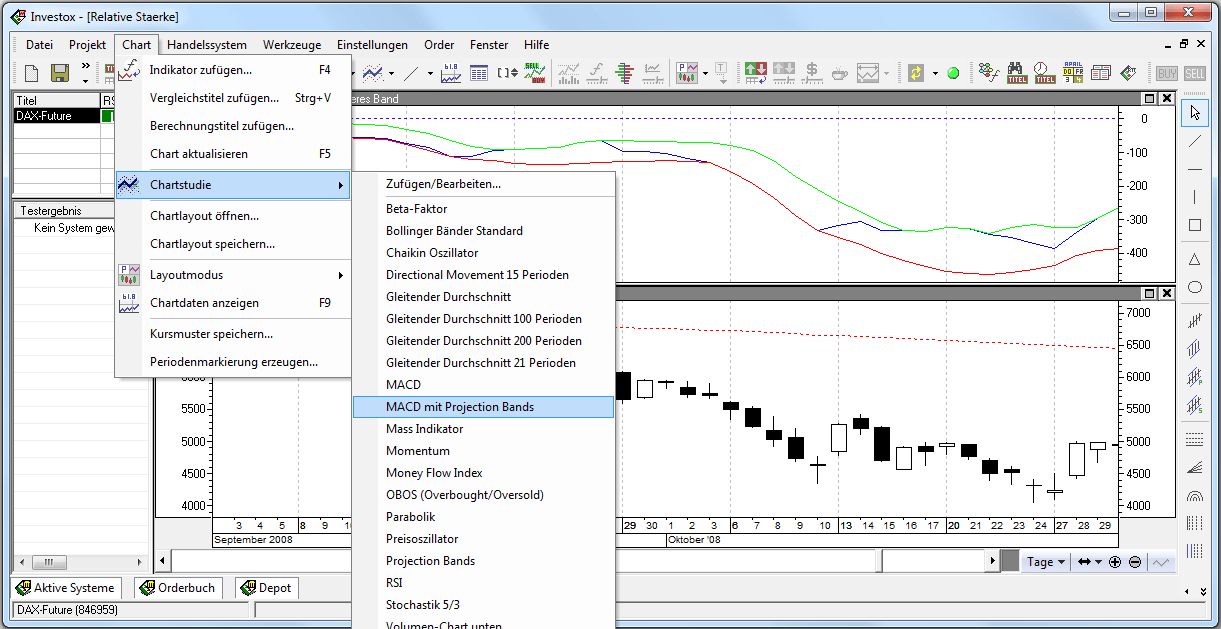The width and height of the screenshot is (1221, 629).
Task: Click the green RS cell for DAX-Future
Action: coord(107,116)
